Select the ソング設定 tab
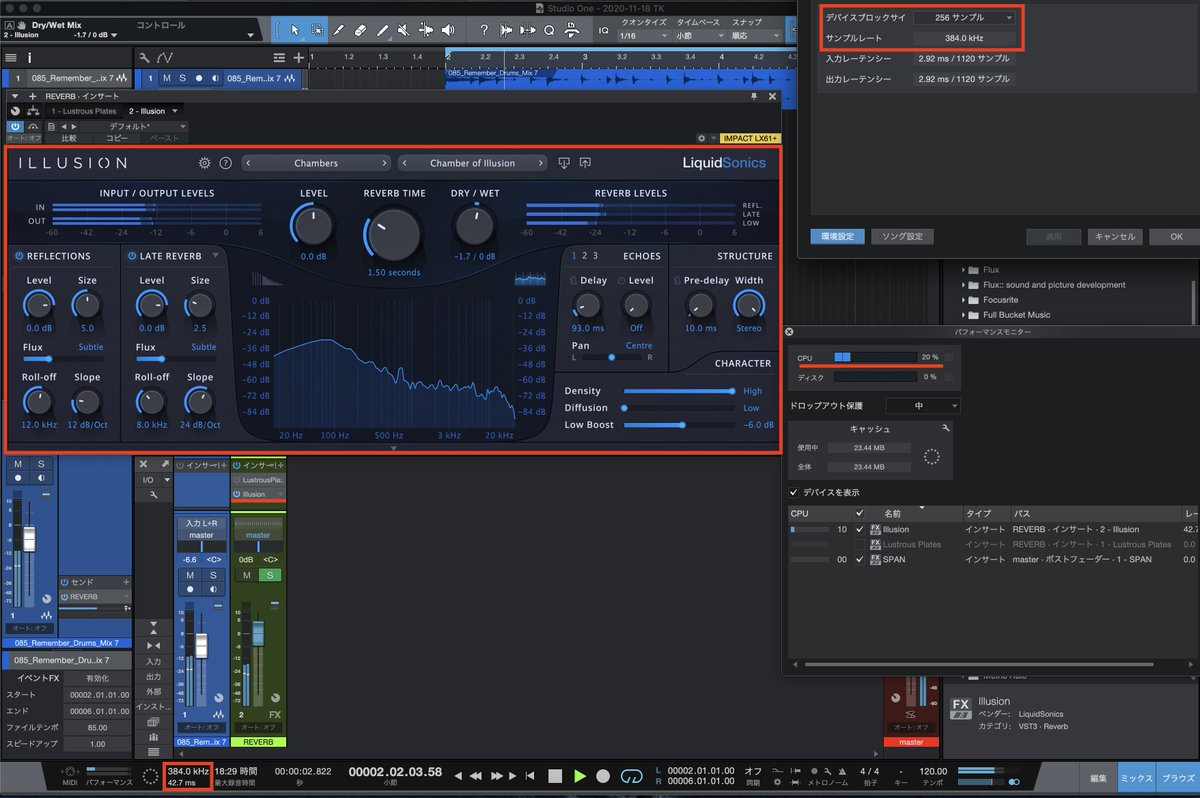The width and height of the screenshot is (1200, 798). tap(902, 237)
